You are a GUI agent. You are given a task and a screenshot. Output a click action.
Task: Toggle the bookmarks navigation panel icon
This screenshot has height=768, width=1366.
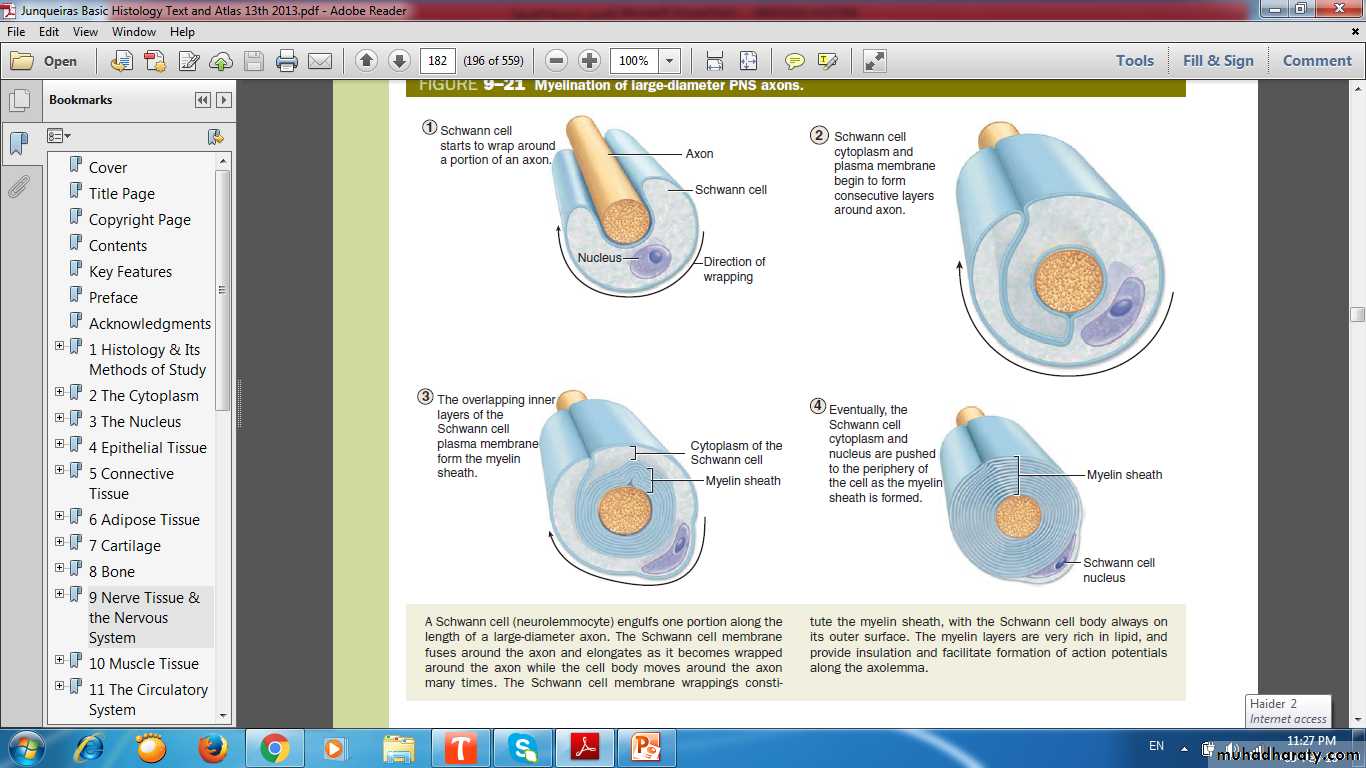[19, 144]
